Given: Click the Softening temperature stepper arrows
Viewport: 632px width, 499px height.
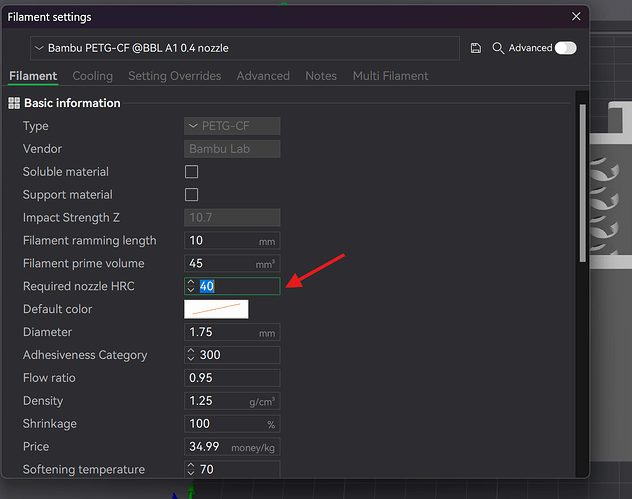Looking at the screenshot, I should tap(191, 469).
